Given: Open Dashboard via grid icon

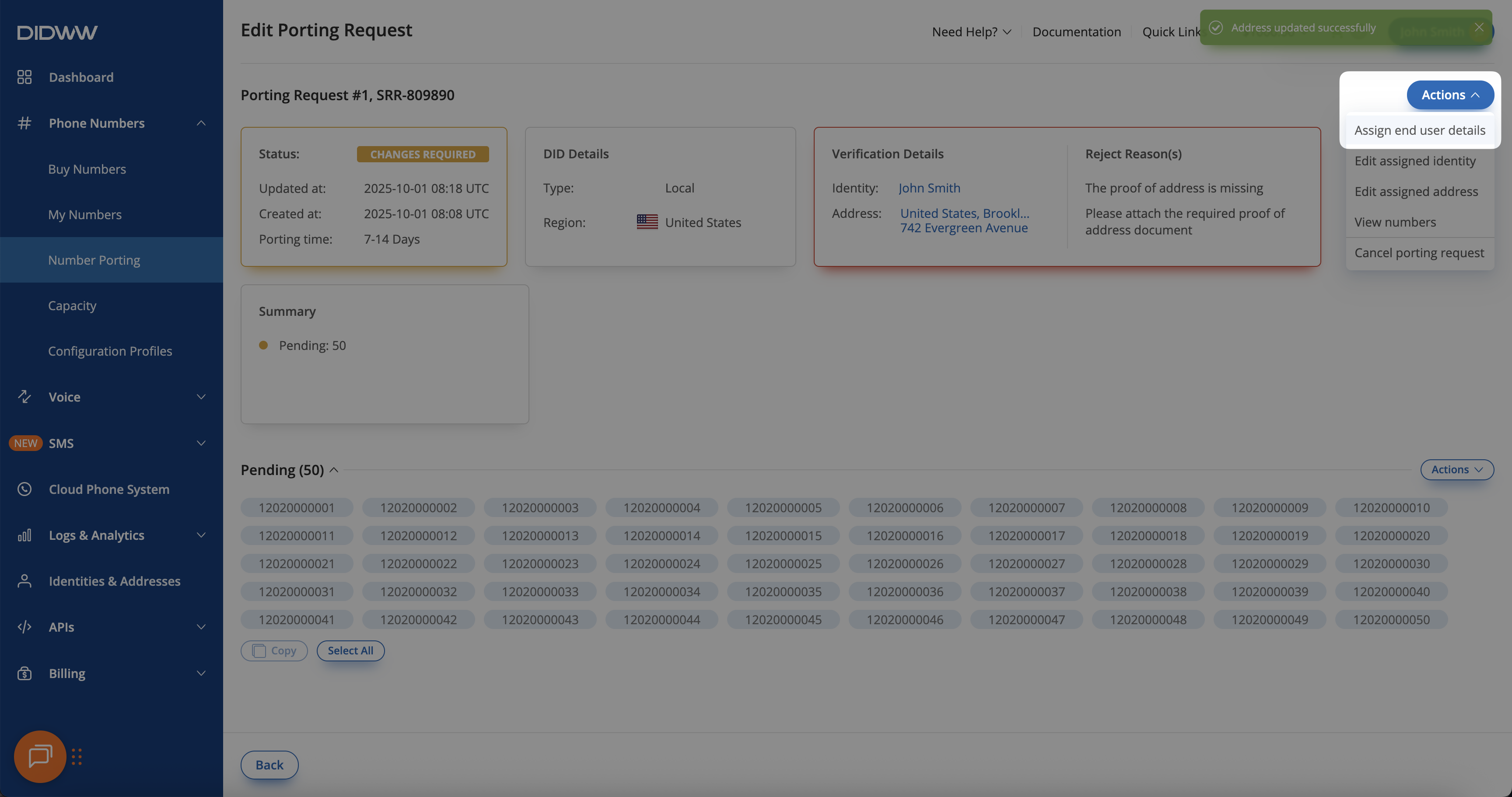Looking at the screenshot, I should click(24, 77).
